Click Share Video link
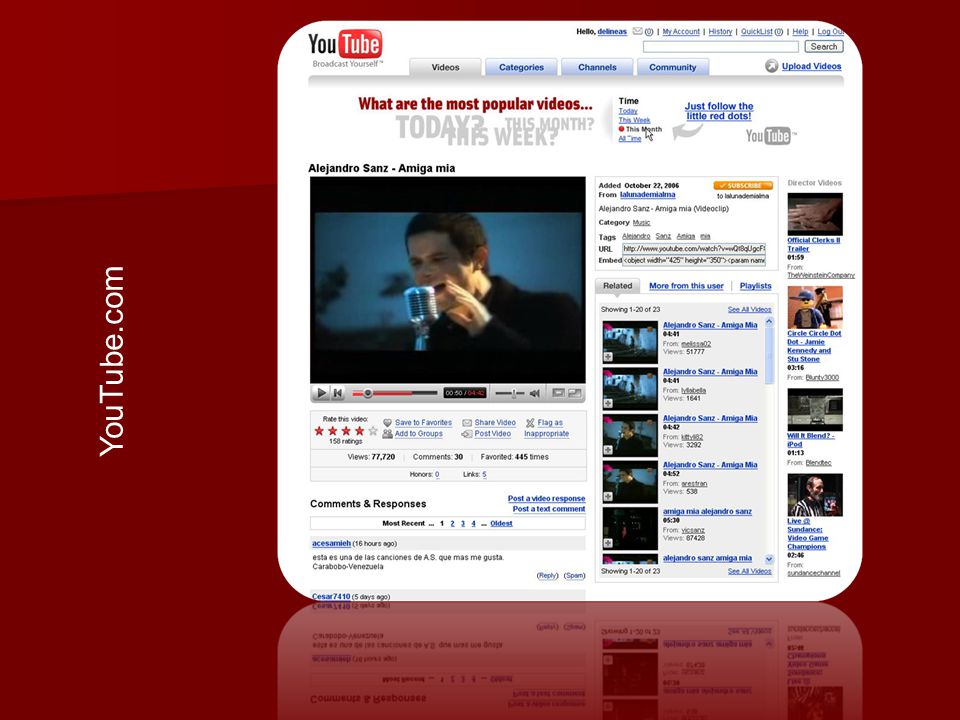Screen dimensions: 960x720 [x=495, y=422]
